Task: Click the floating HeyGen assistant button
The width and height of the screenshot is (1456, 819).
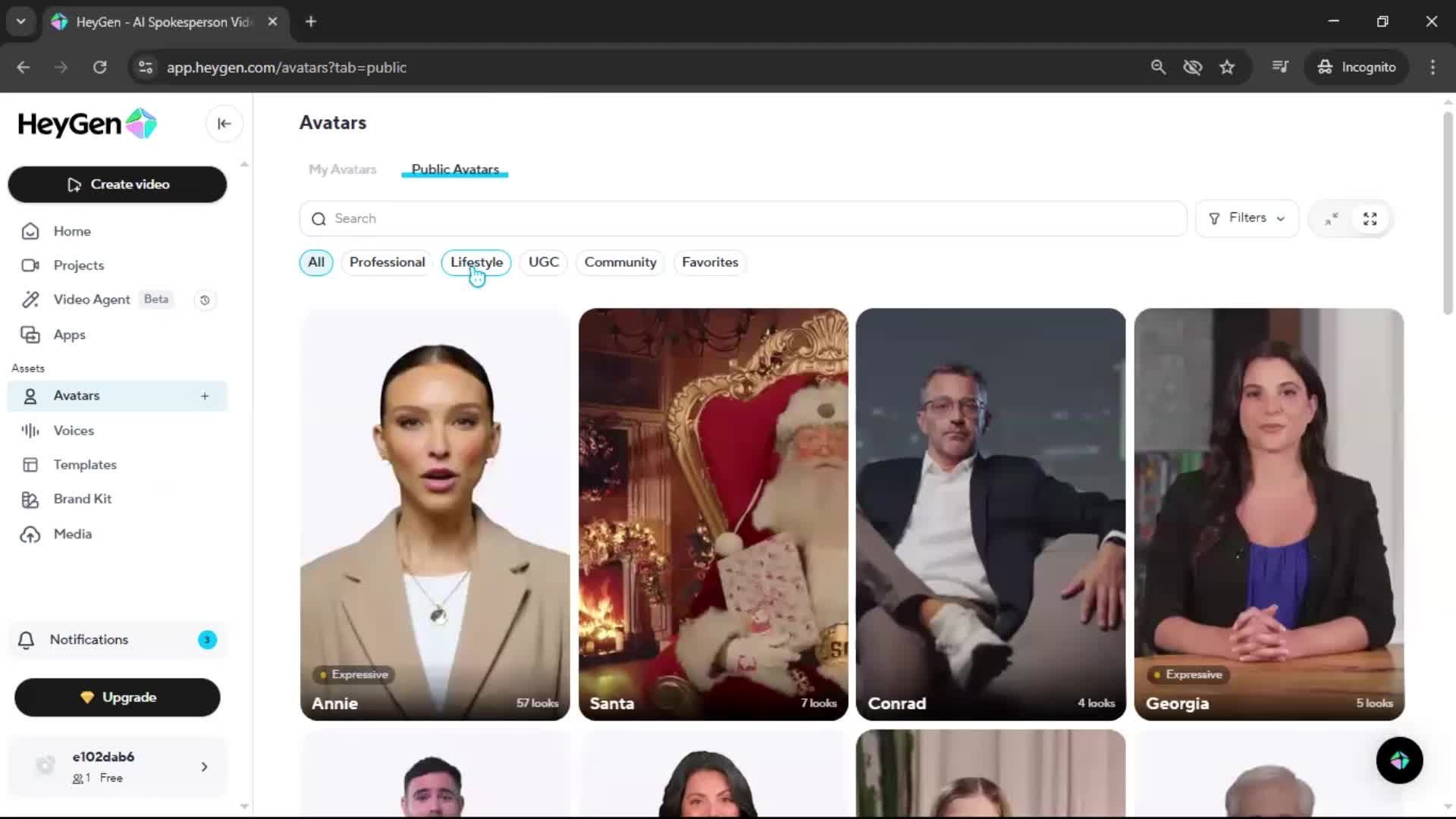Action: 1399,760
